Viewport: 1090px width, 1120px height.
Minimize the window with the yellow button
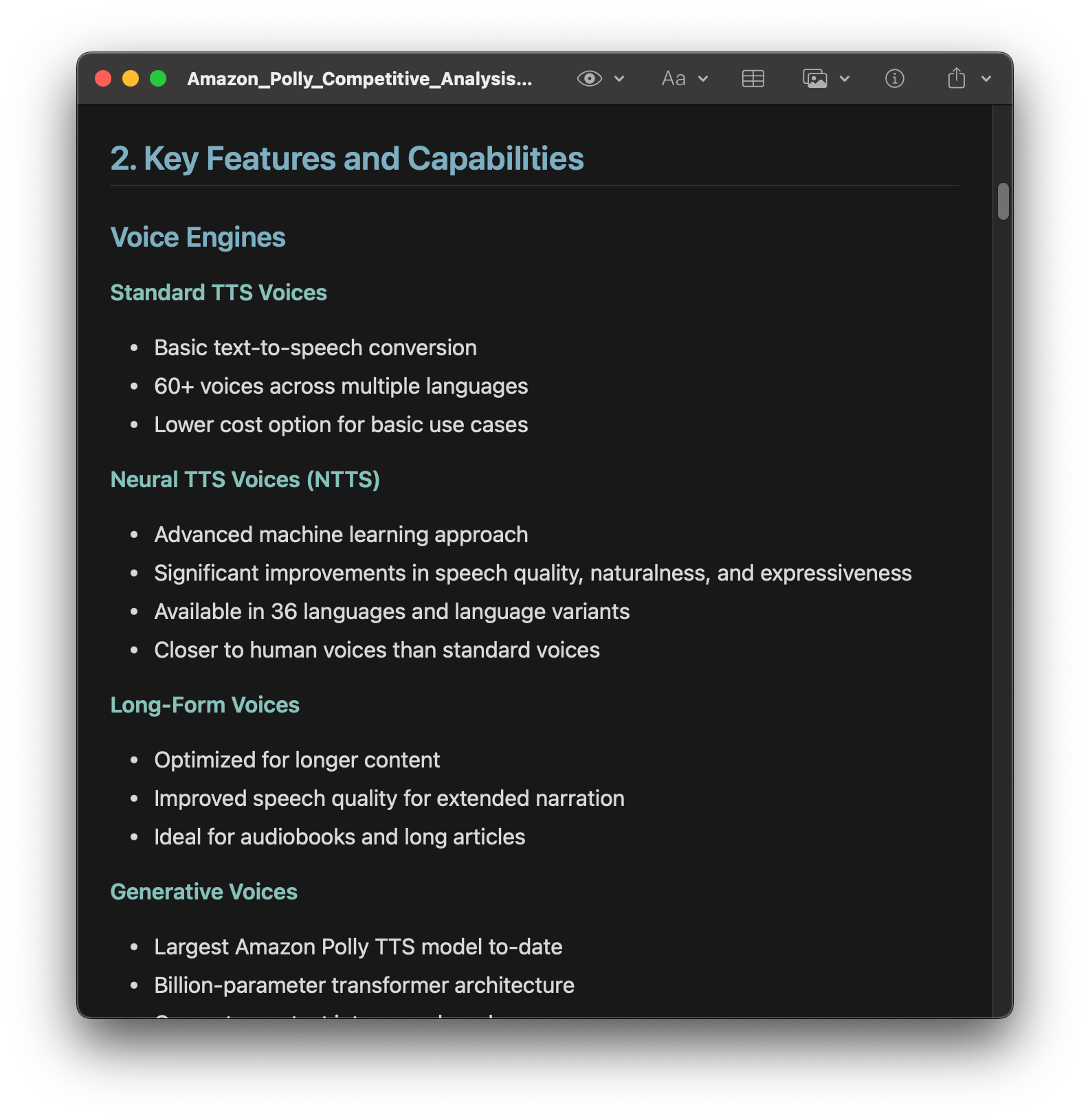click(131, 78)
